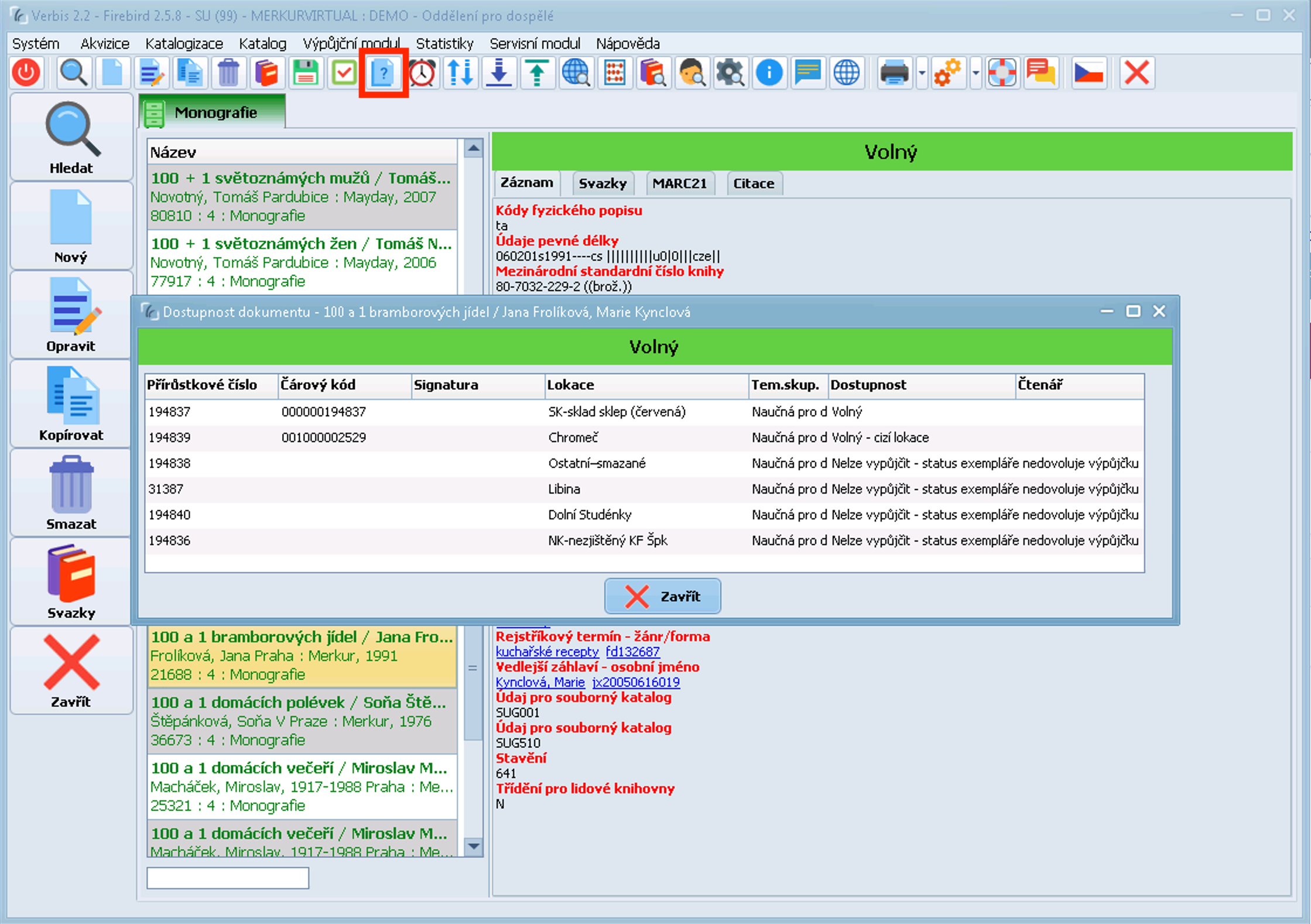This screenshot has height=924, width=1311.
Task: Click the blue download arrow icon
Action: [499, 73]
